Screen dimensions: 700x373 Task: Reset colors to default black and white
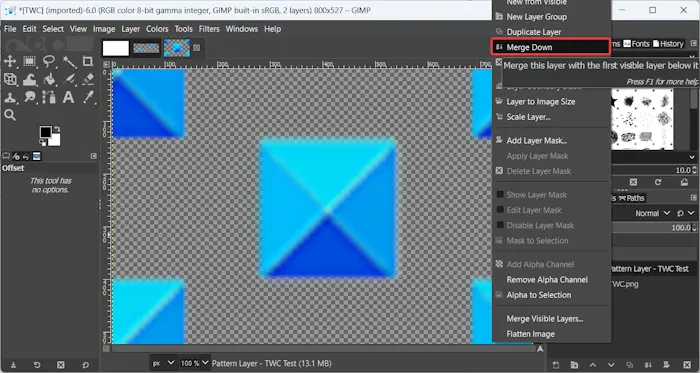click(x=42, y=142)
